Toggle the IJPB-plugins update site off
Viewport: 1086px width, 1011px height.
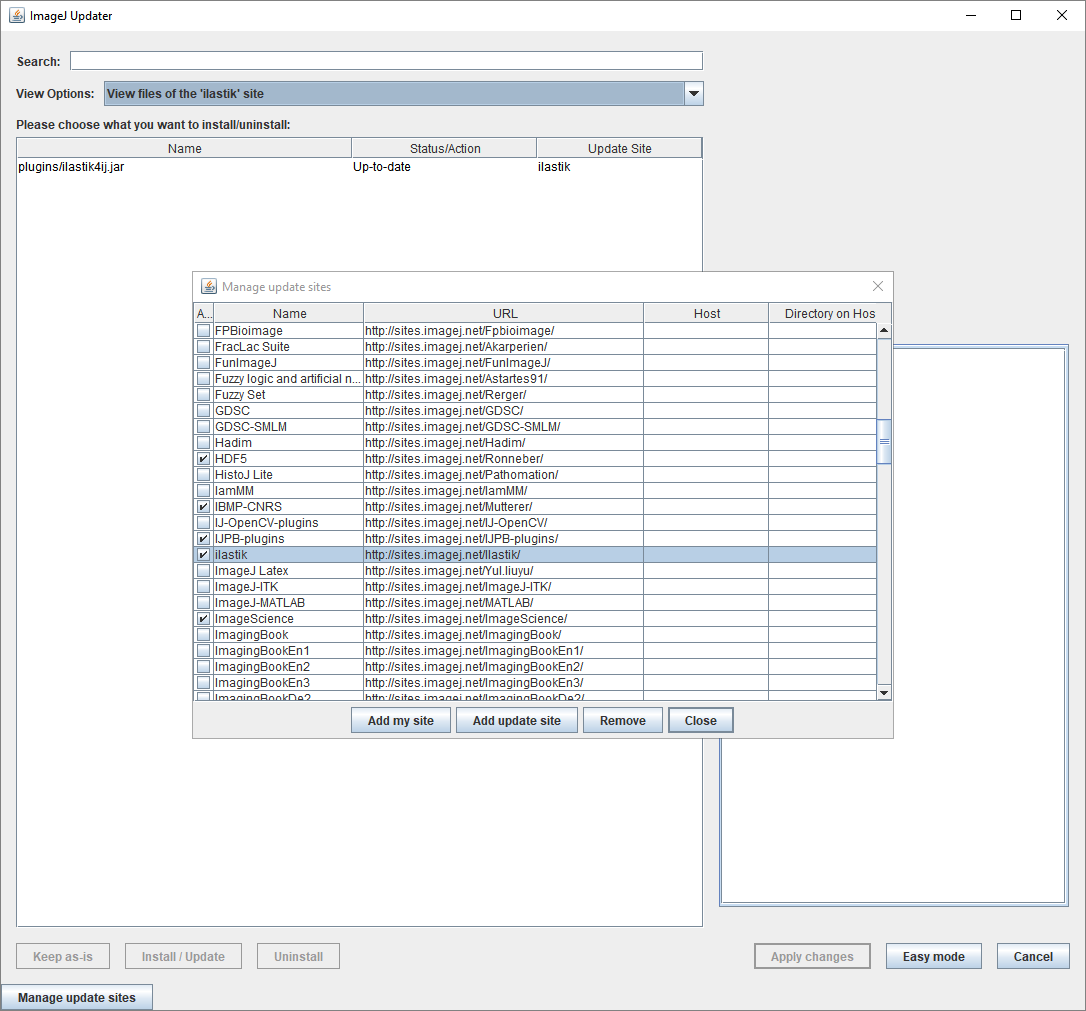click(x=203, y=538)
